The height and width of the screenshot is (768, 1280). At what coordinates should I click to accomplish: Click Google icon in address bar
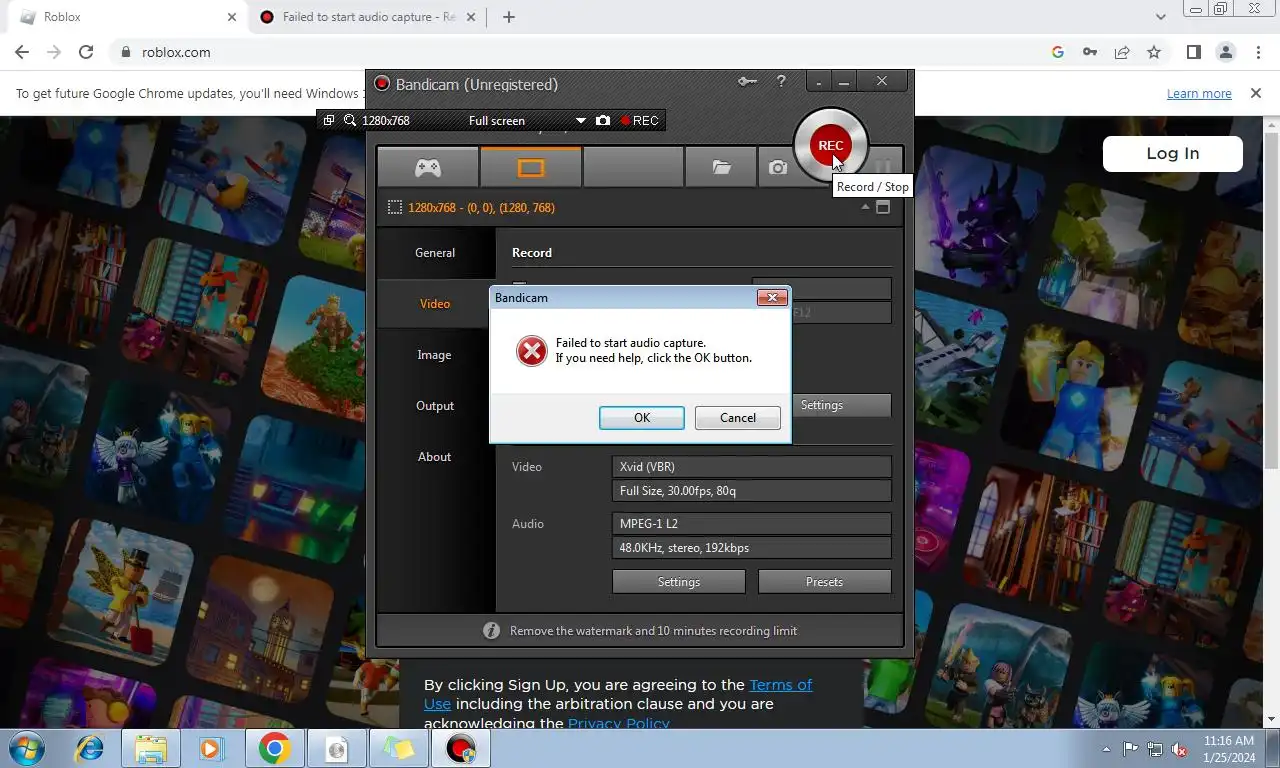pyautogui.click(x=1058, y=52)
